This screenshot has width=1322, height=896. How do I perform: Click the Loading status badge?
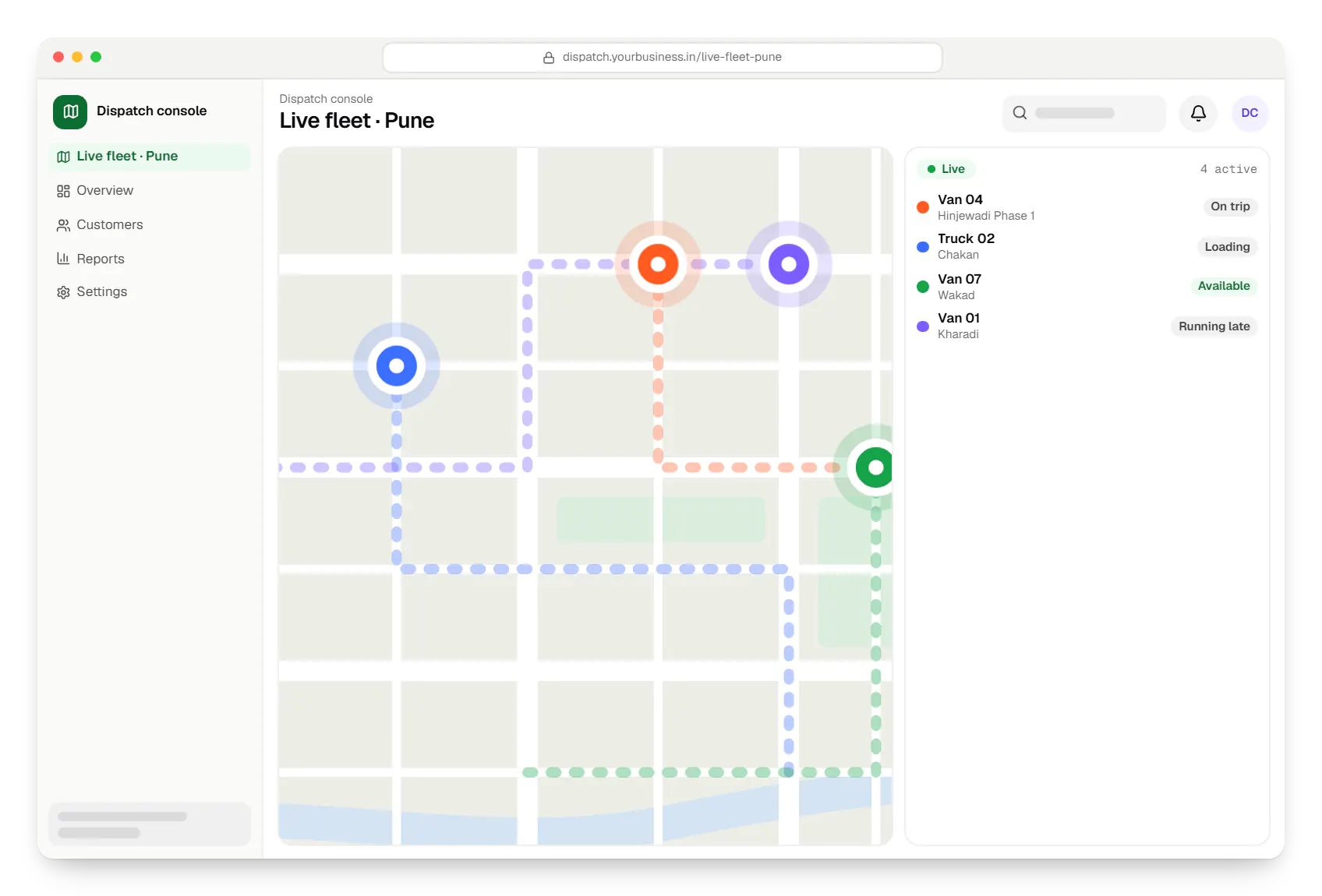tap(1227, 247)
